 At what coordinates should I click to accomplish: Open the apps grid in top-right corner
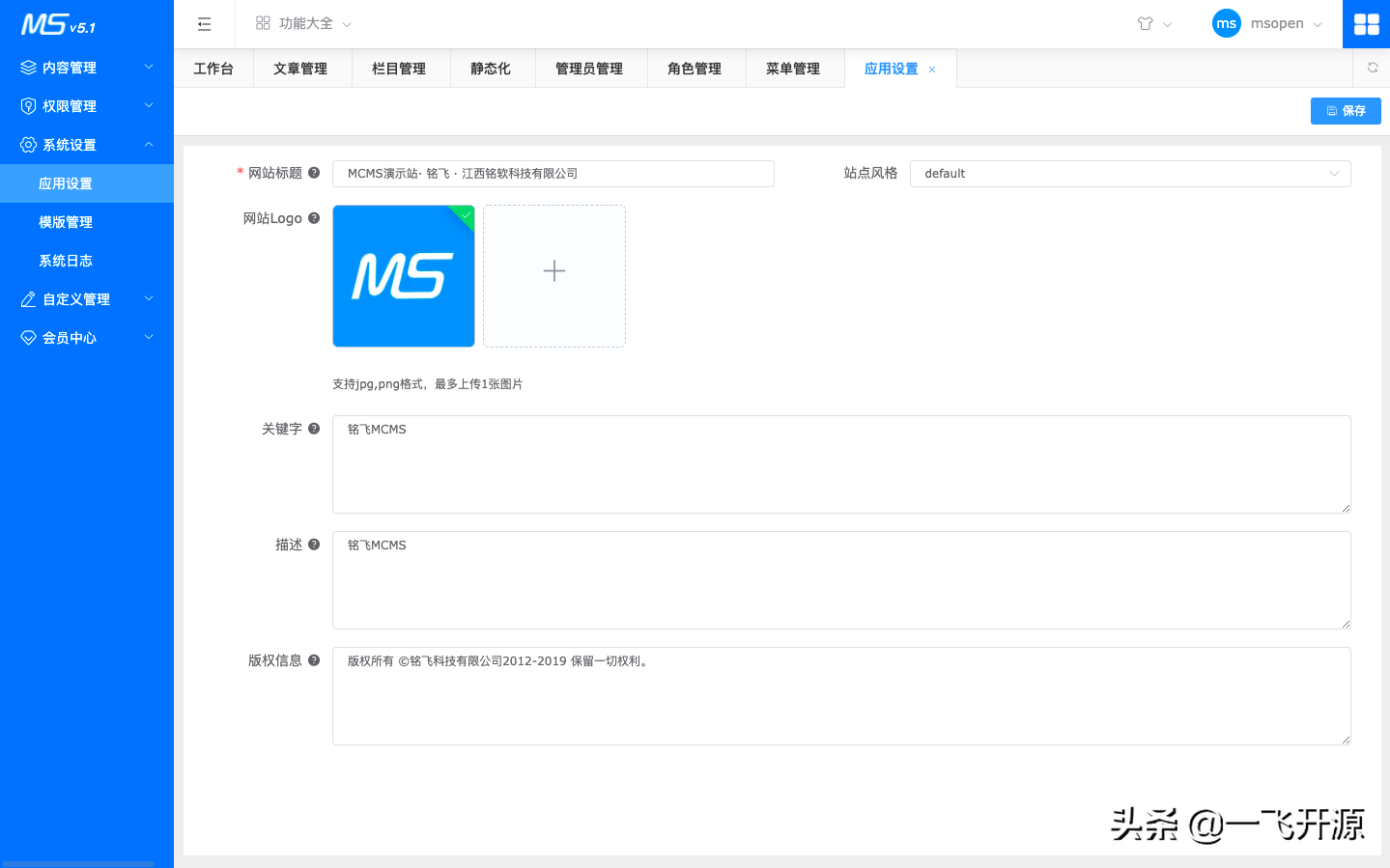pos(1366,23)
